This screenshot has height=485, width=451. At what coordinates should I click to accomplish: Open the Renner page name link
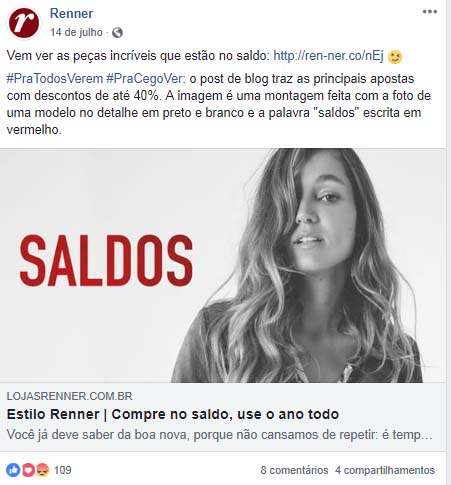pos(71,14)
